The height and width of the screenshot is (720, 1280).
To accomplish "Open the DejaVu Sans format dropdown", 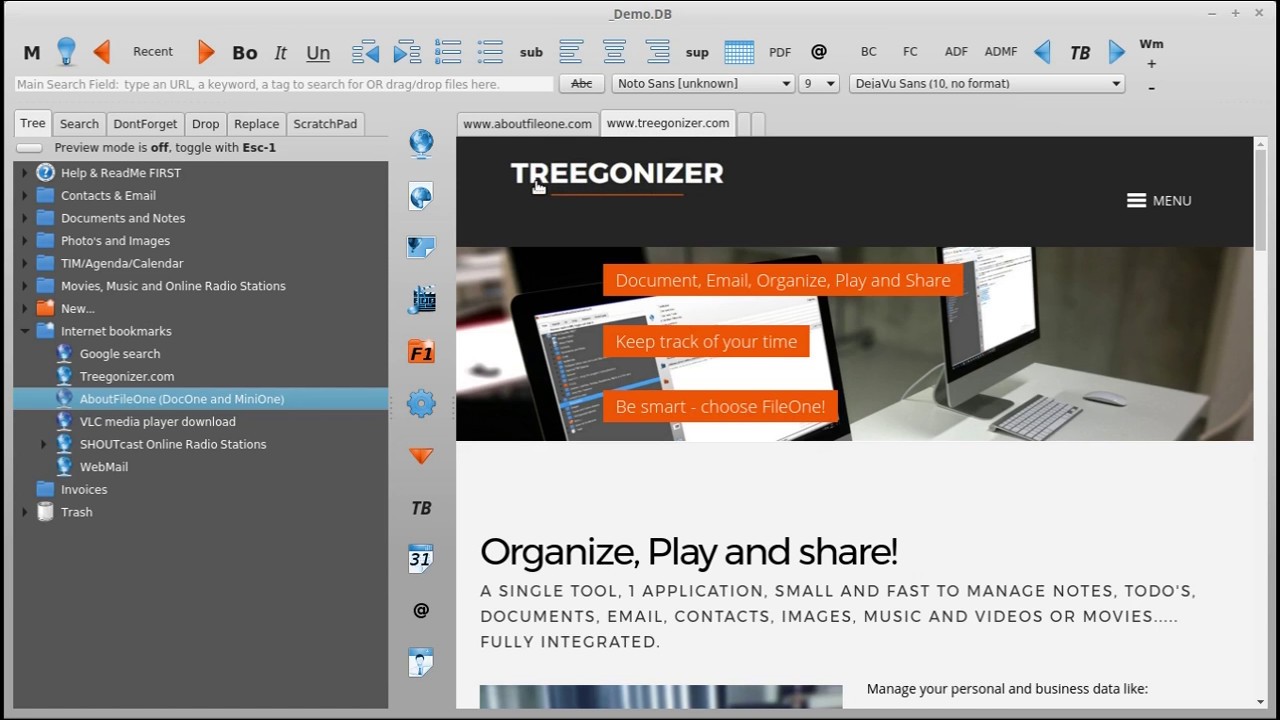I will pyautogui.click(x=987, y=84).
